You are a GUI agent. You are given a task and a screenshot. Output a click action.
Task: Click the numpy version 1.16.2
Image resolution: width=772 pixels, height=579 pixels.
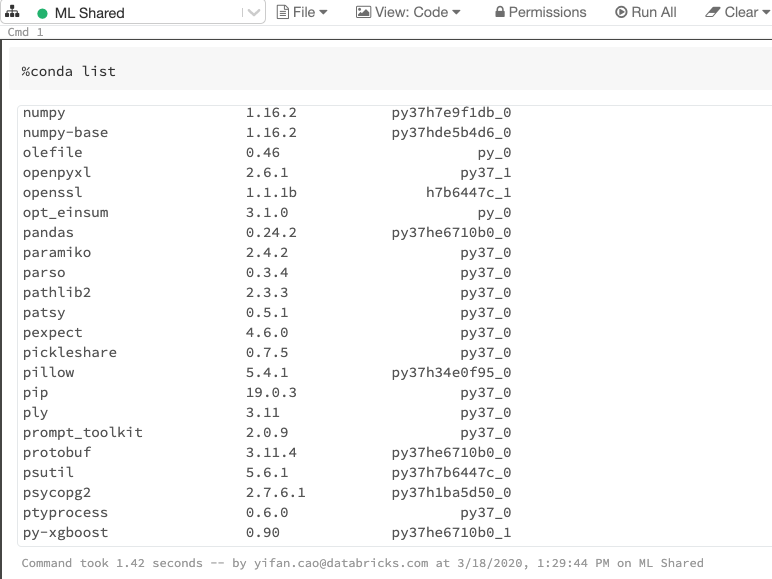point(271,113)
